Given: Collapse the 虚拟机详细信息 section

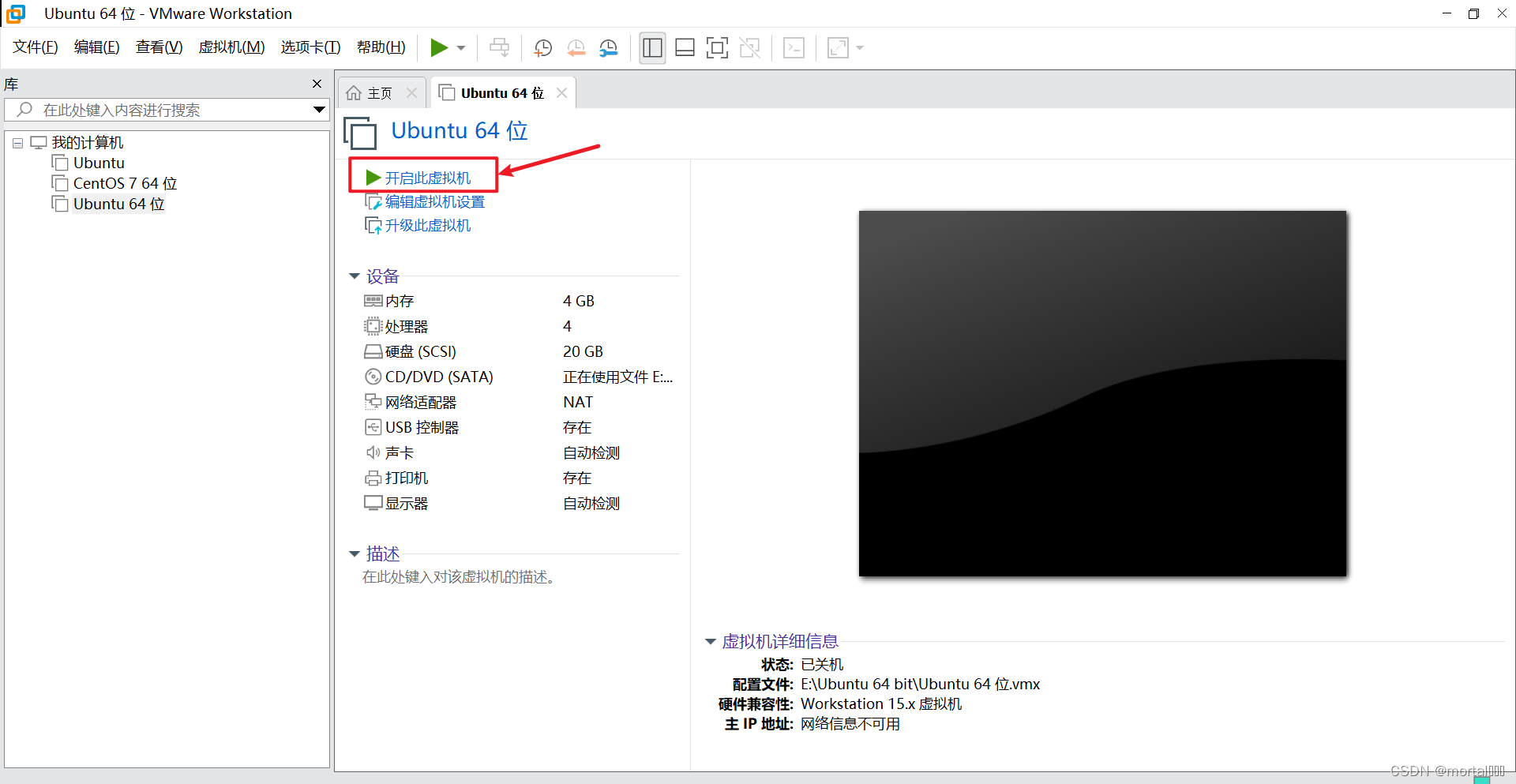Looking at the screenshot, I should [x=710, y=642].
